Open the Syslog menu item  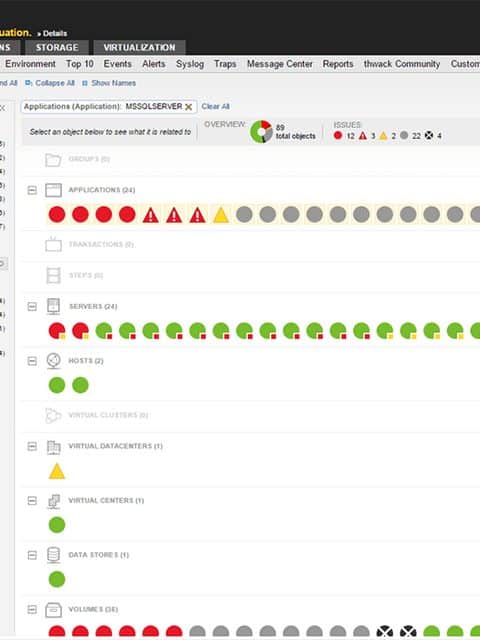pos(190,64)
